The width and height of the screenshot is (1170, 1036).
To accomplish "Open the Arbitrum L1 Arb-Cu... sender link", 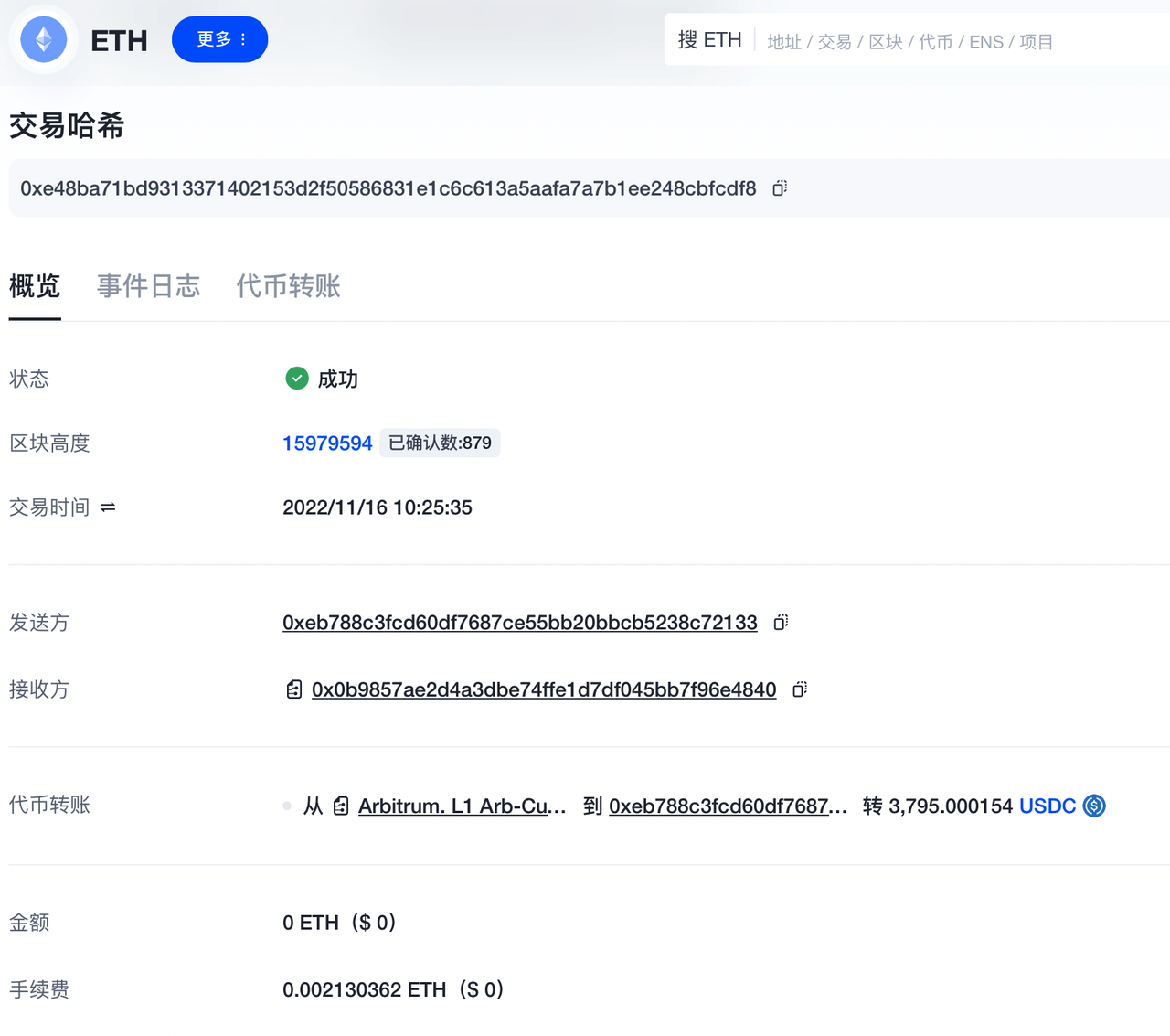I will click(x=462, y=806).
